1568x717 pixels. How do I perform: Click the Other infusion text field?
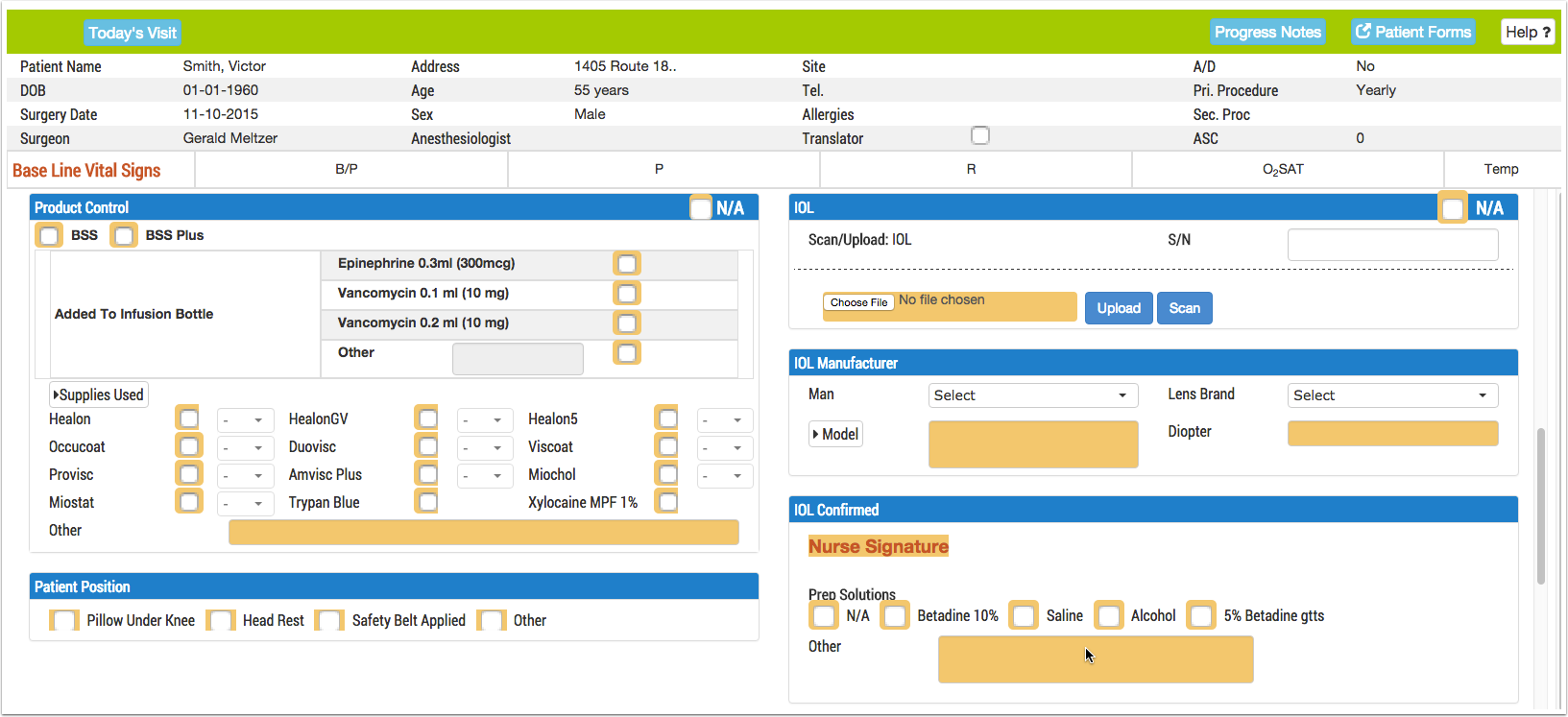[x=518, y=359]
